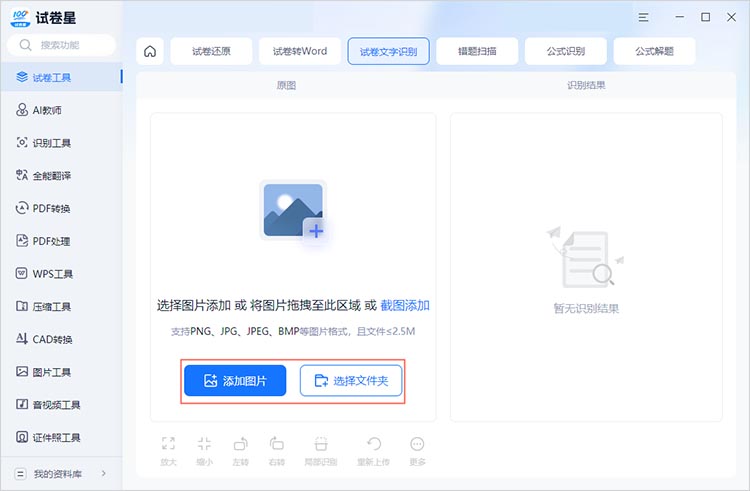This screenshot has height=491, width=750.
Task: Click the 原图 panel header
Action: [x=286, y=85]
